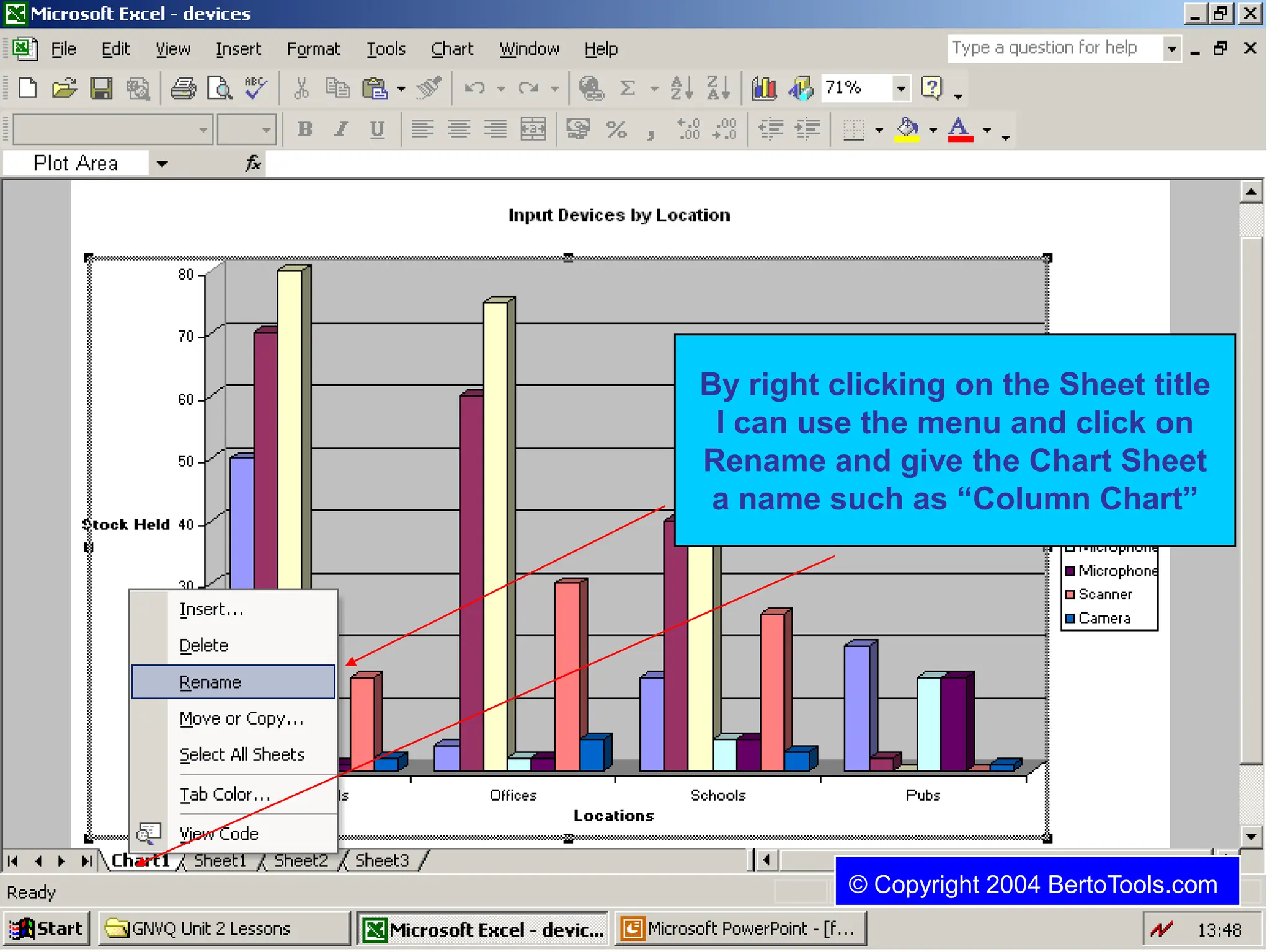
Task: Click the AutoSum sigma icon
Action: [x=628, y=89]
